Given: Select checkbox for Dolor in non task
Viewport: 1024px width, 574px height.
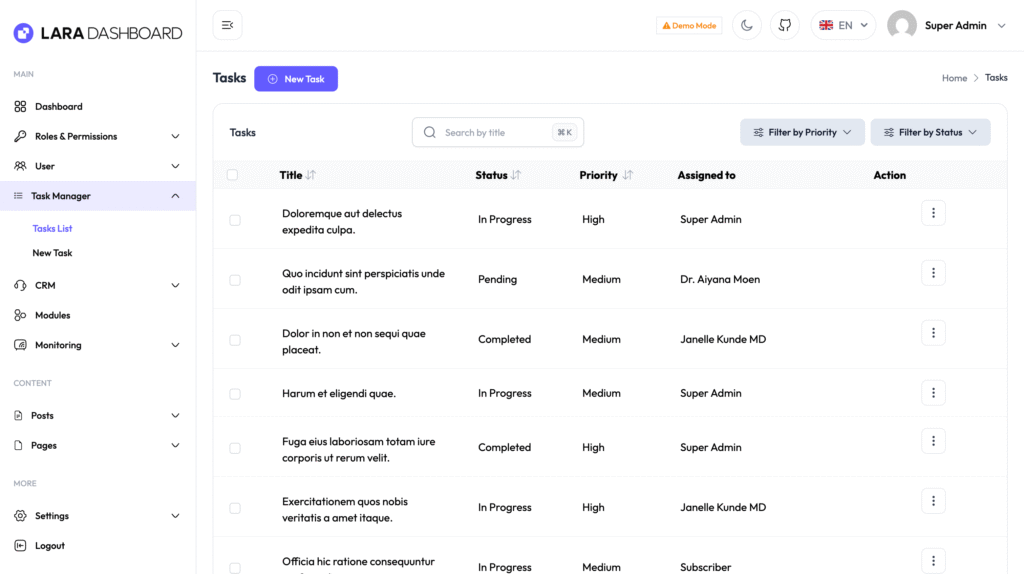Looking at the screenshot, I should click(235, 341).
